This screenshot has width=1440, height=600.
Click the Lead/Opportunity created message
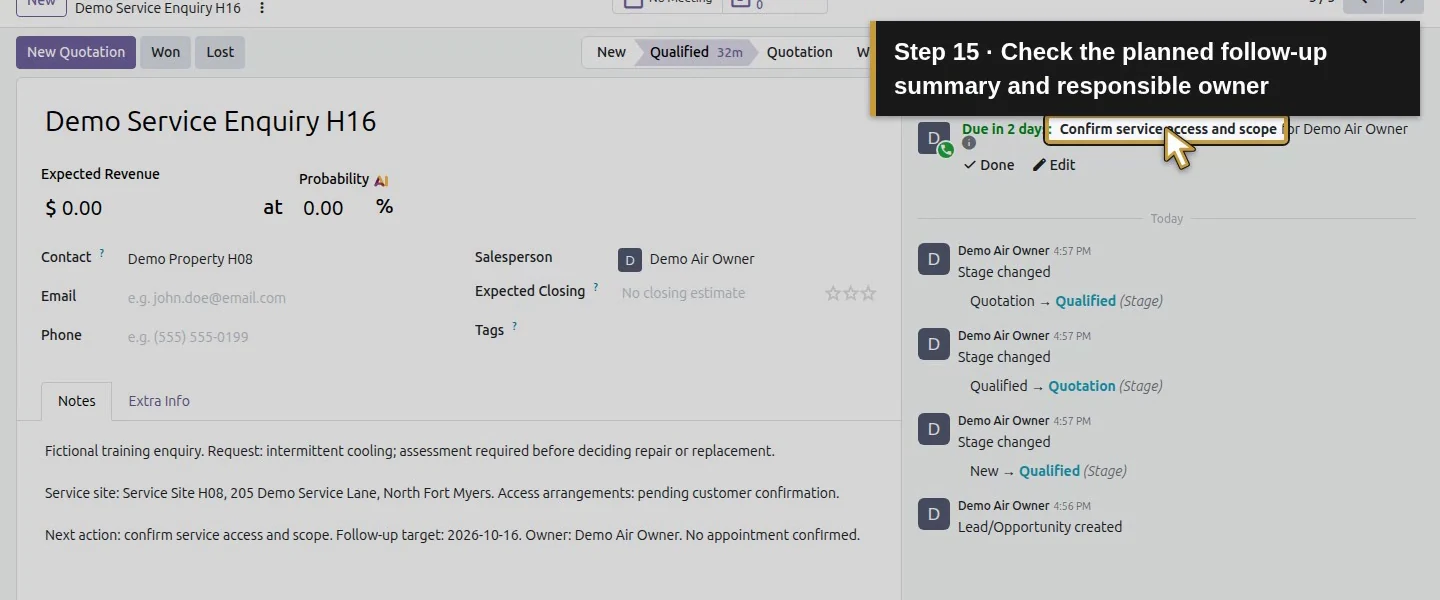1040,527
